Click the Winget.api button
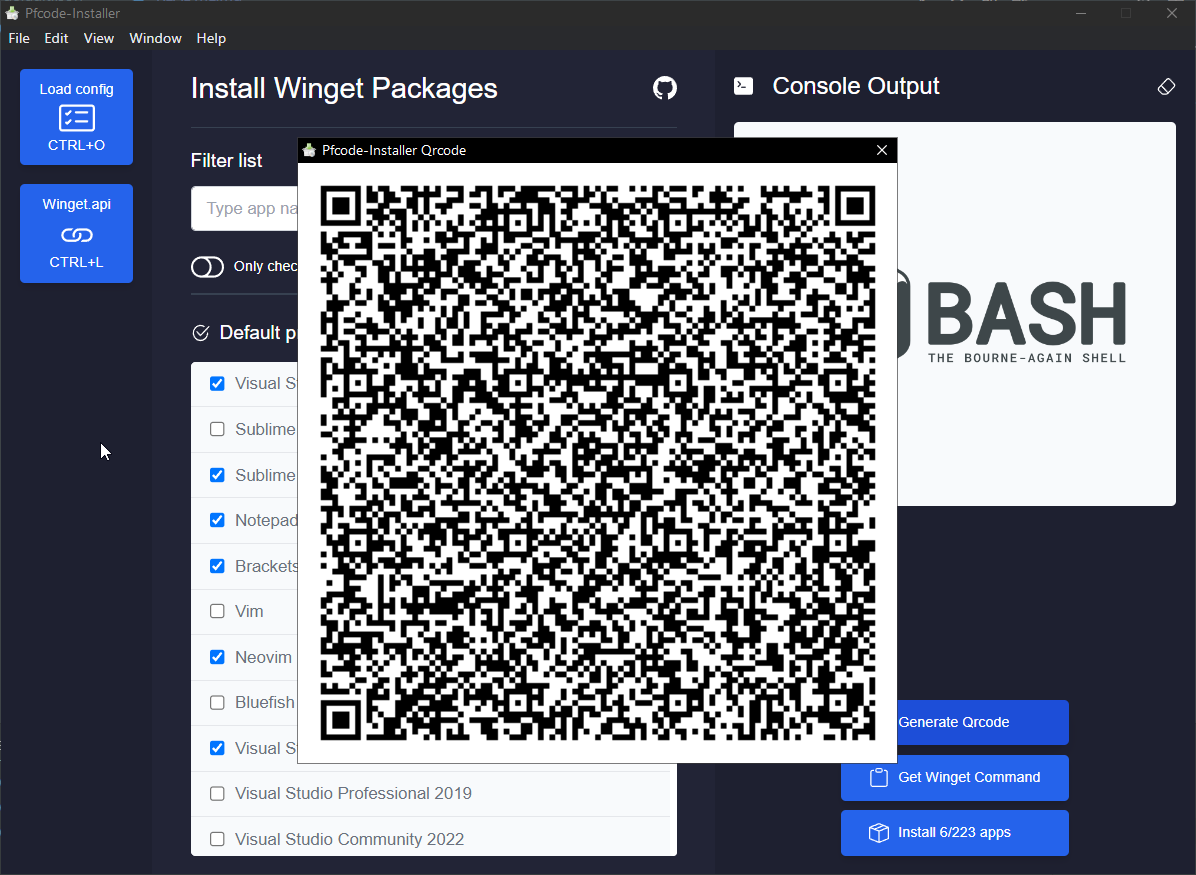Image resolution: width=1196 pixels, height=875 pixels. coord(76,233)
